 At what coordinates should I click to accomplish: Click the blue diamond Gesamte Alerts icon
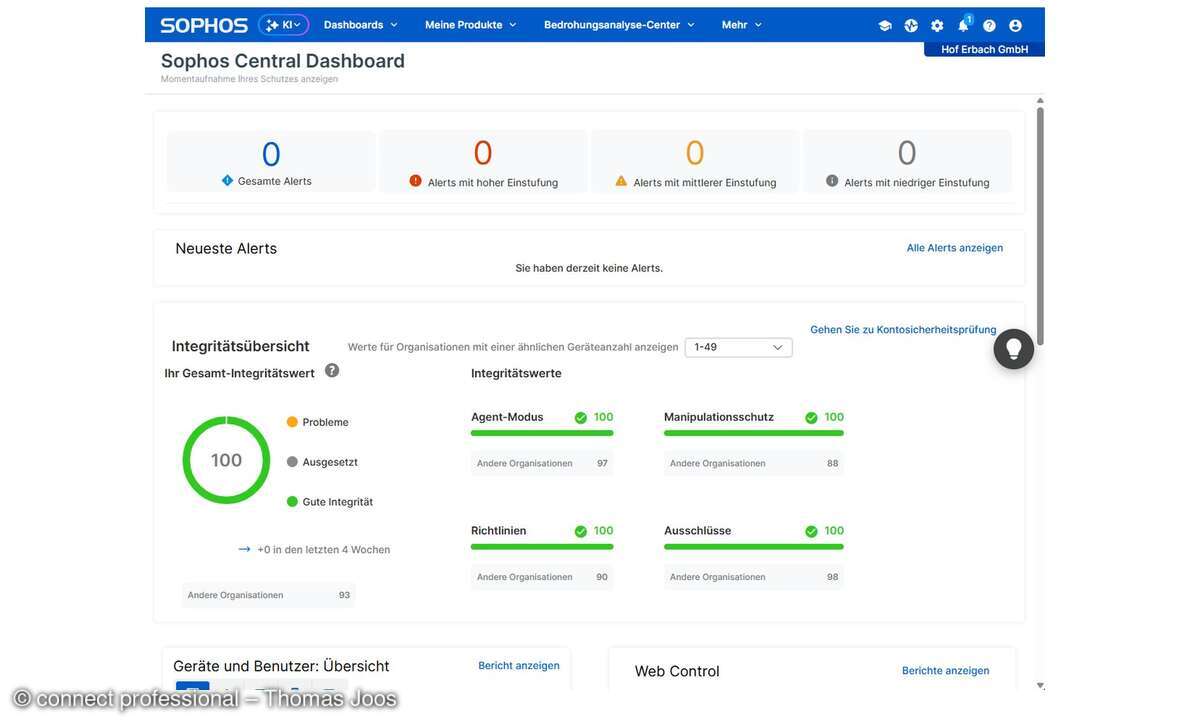click(x=227, y=181)
